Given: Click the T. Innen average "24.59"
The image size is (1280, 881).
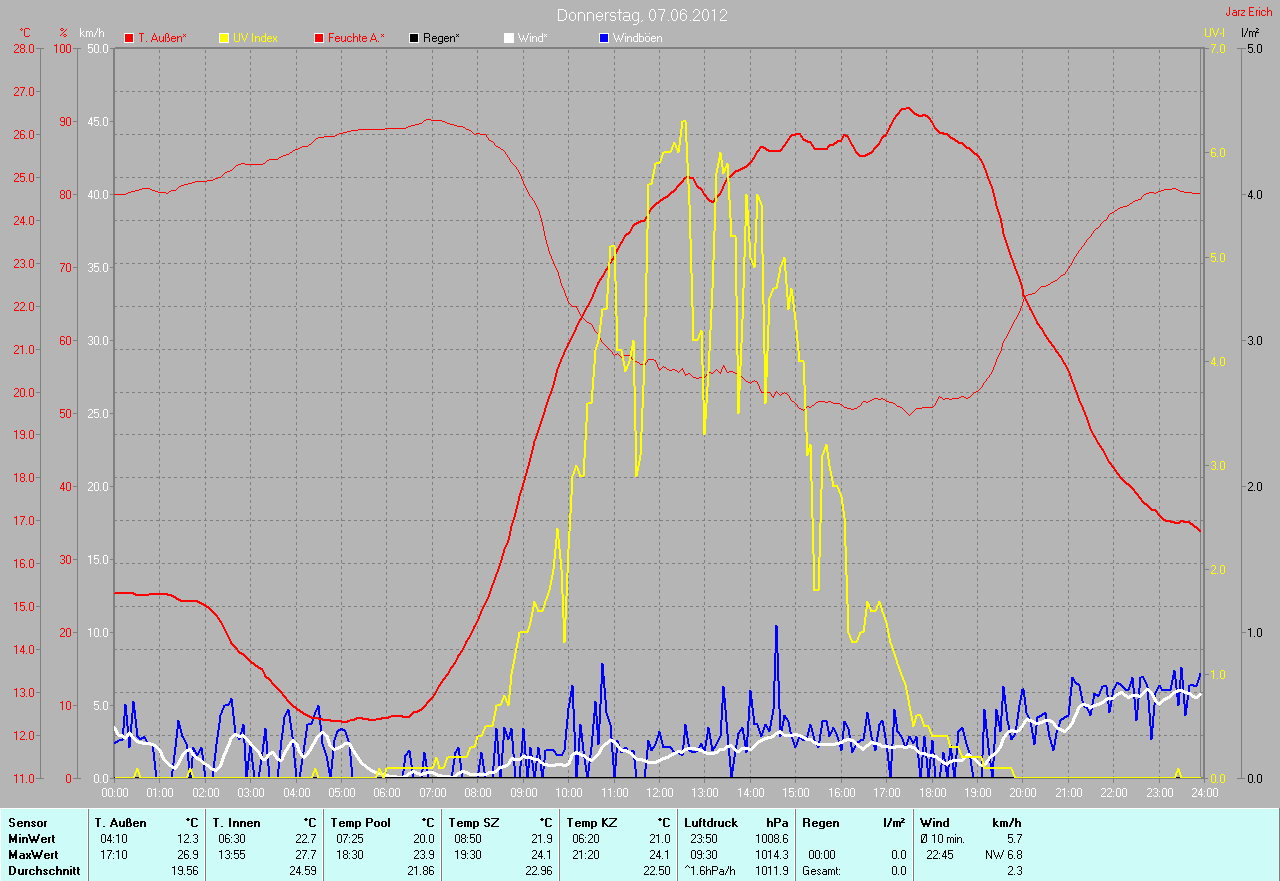Looking at the screenshot, I should tap(303, 870).
